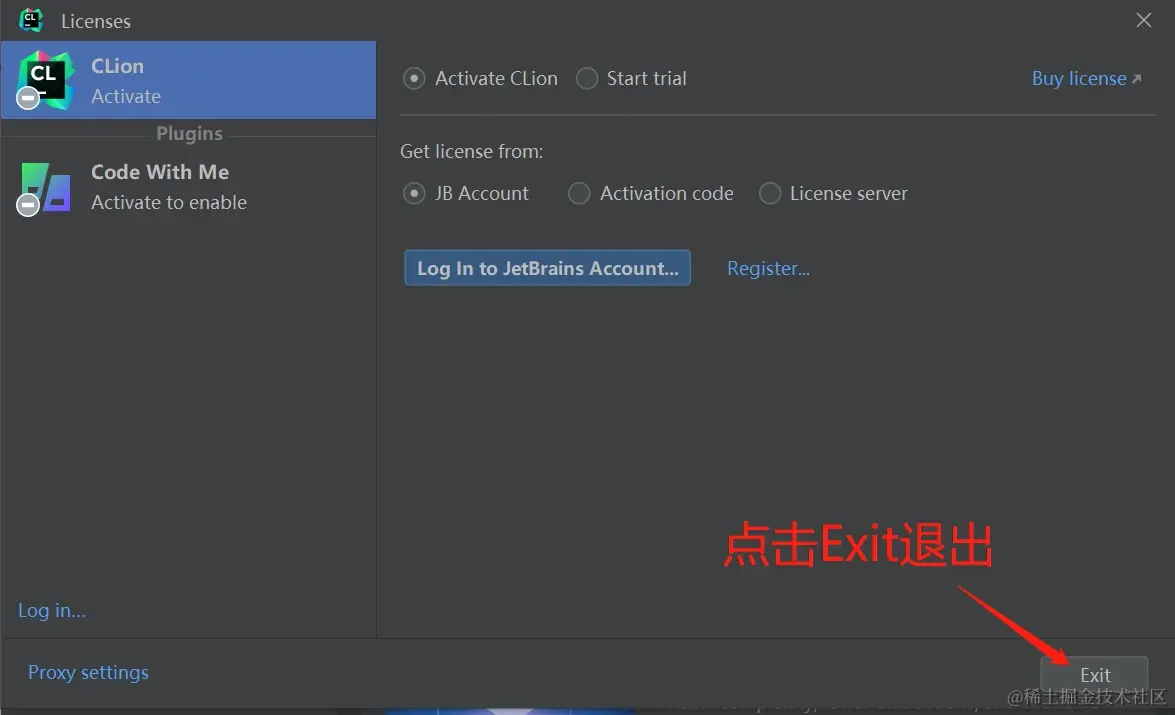
Task: Choose the Start trial radio option
Action: (x=631, y=79)
